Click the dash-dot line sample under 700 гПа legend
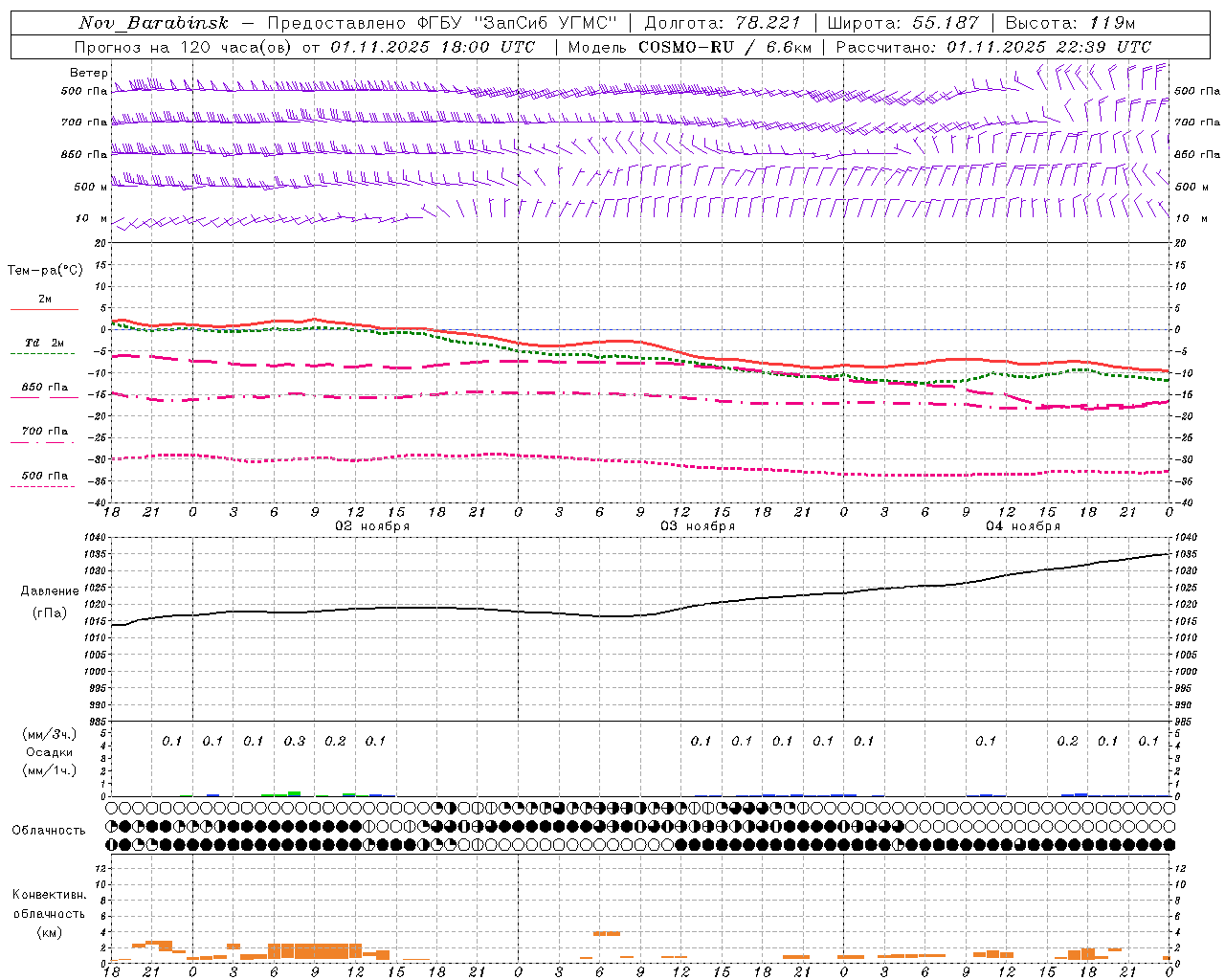Image resolution: width=1225 pixels, height=980 pixels. tap(43, 442)
